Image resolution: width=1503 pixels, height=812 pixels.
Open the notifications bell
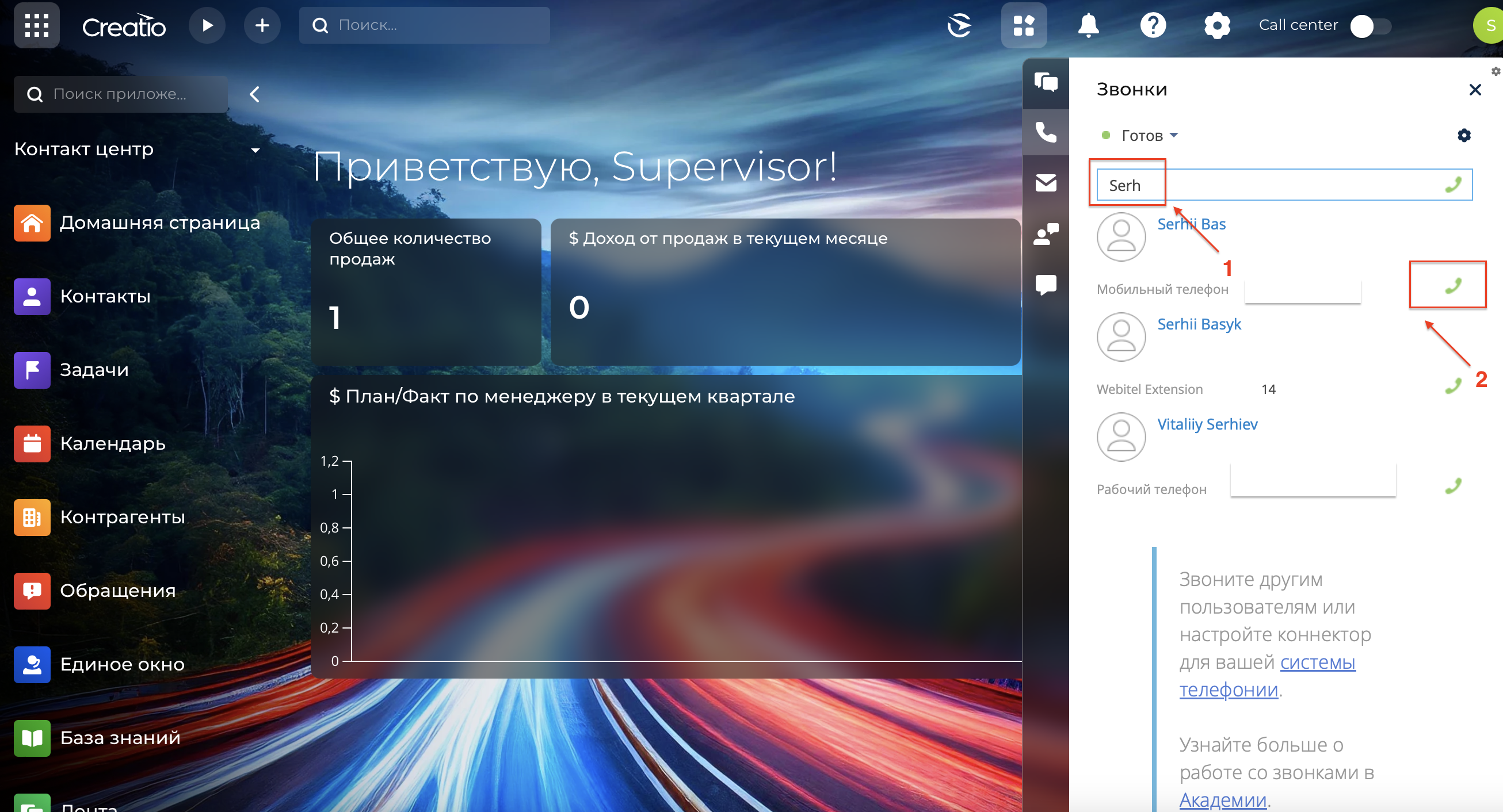[1088, 25]
